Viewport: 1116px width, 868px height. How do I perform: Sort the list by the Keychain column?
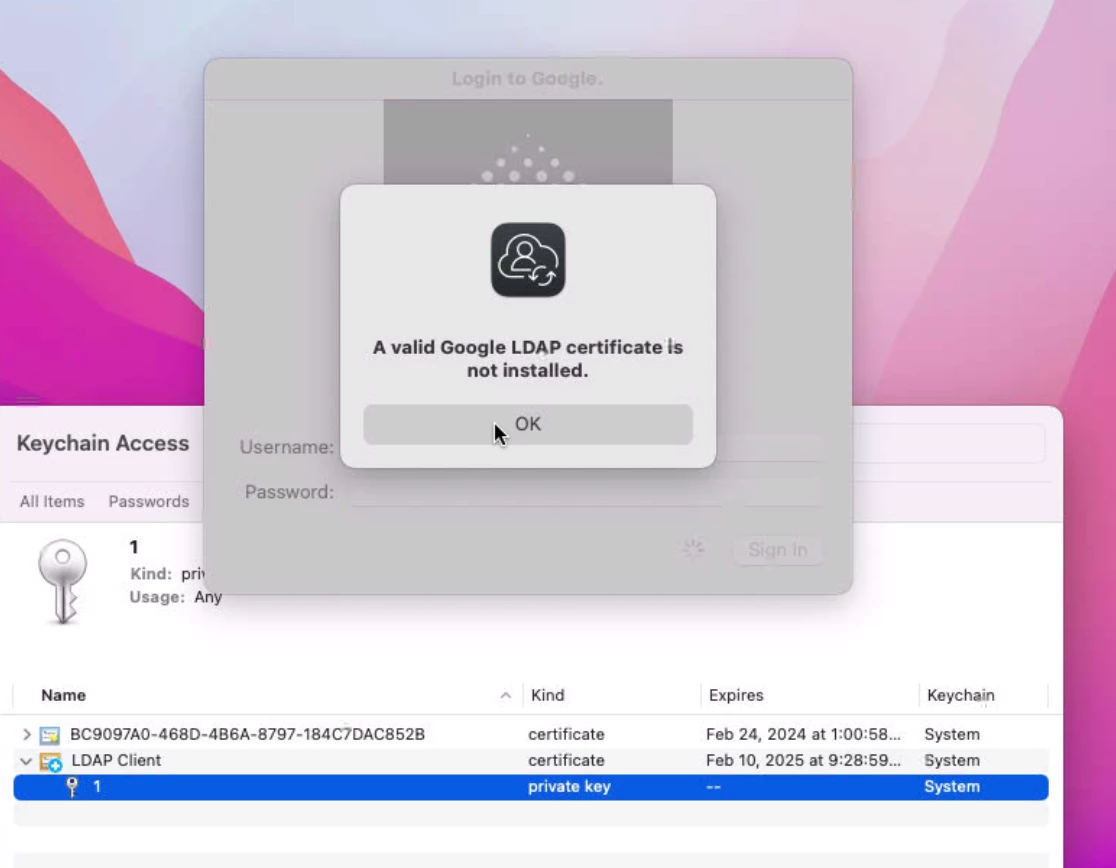(961, 695)
